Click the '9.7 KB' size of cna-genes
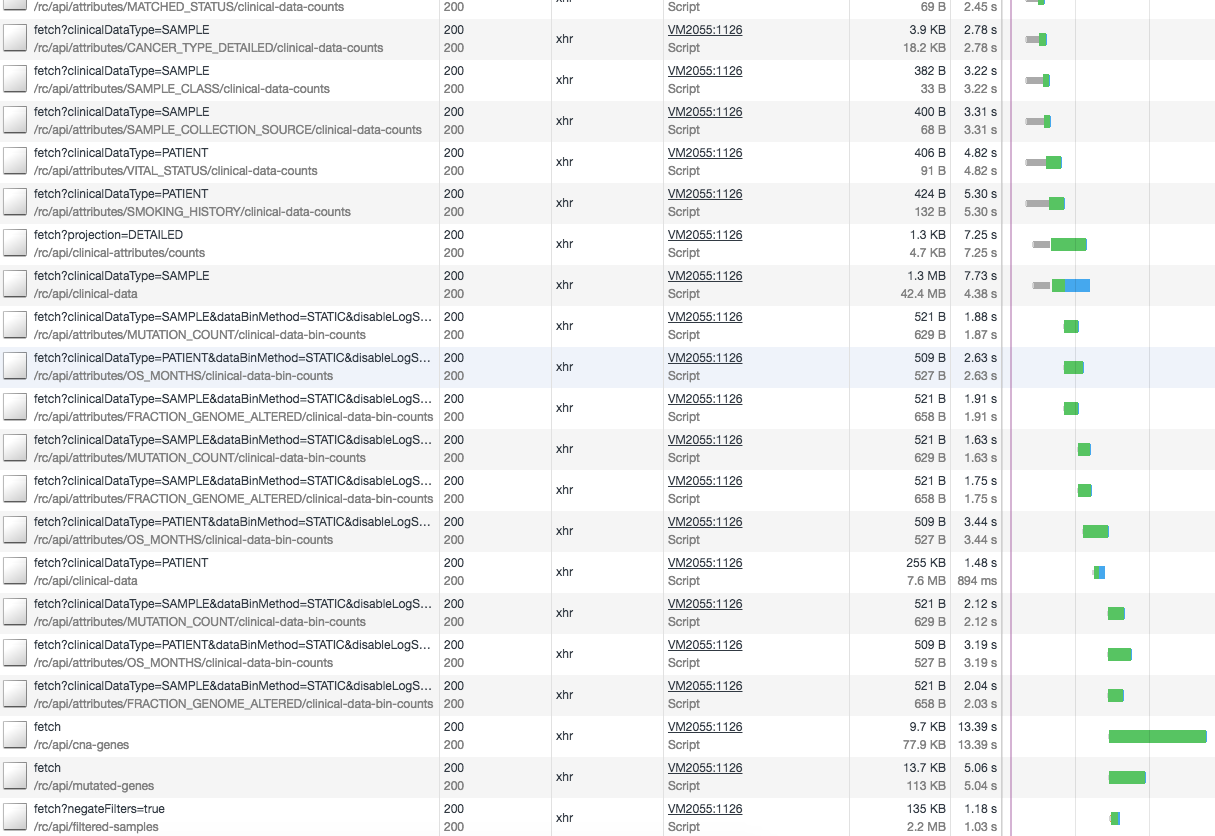The height and width of the screenshot is (836, 1215). (x=928, y=727)
